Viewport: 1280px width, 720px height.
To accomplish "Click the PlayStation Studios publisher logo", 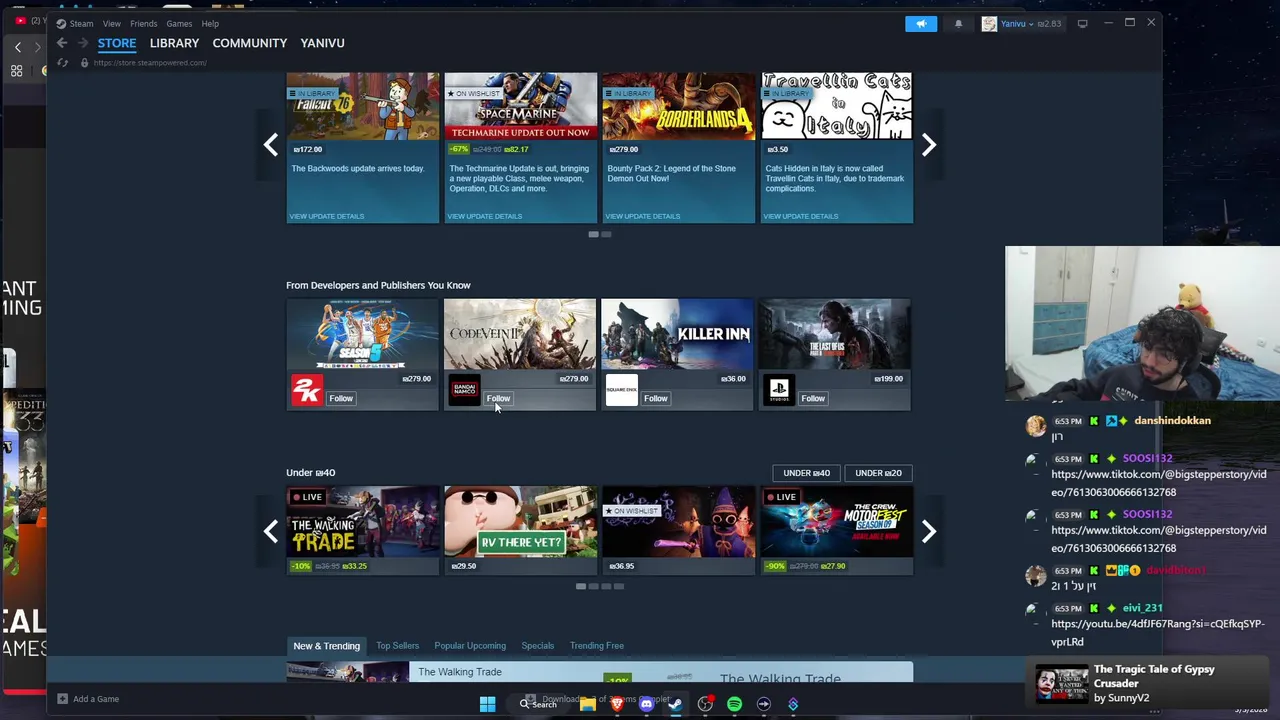I will 779,390.
